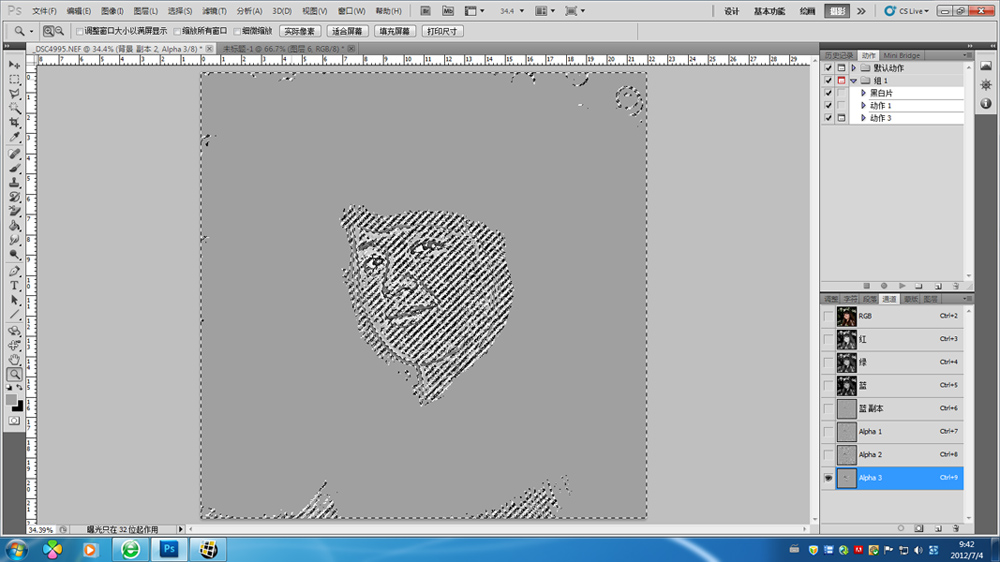Play the selected action in Actions panel
Screen dimensions: 1000x562
coord(902,286)
